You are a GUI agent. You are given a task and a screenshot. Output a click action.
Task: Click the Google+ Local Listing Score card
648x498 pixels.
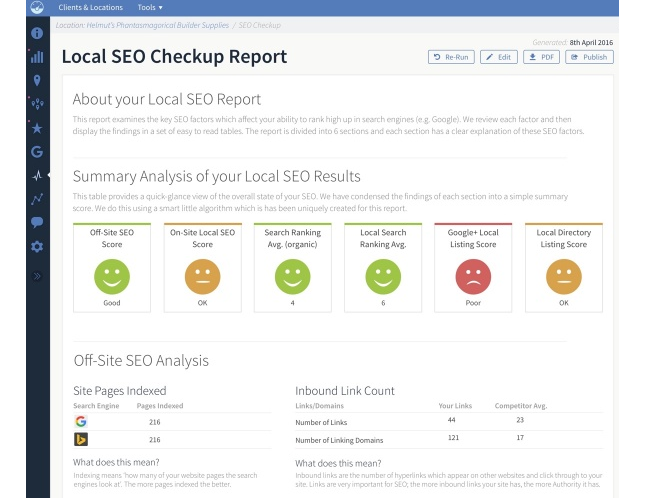[473, 267]
